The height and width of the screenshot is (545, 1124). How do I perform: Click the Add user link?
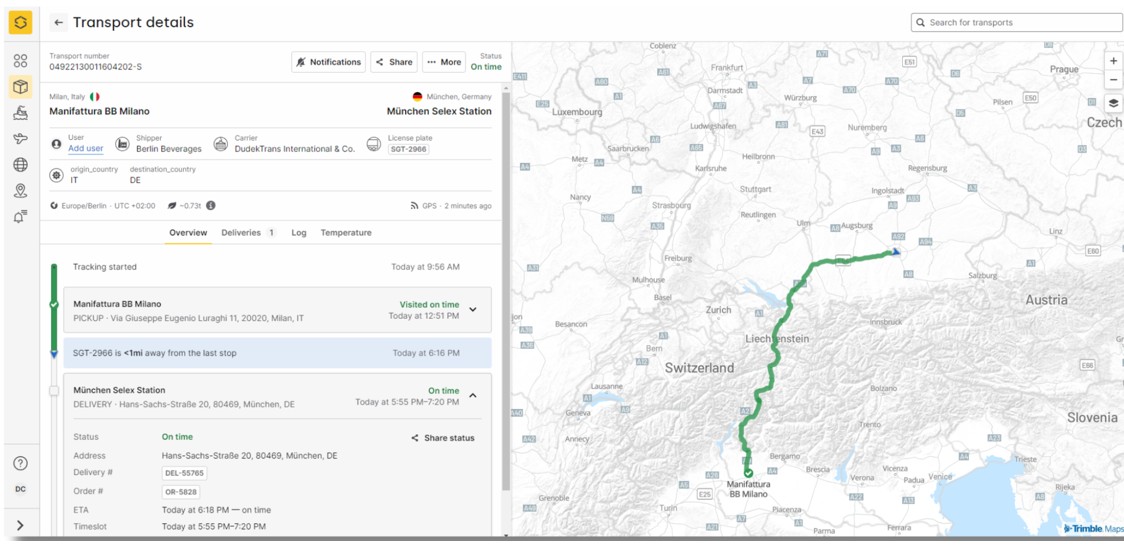pos(86,148)
